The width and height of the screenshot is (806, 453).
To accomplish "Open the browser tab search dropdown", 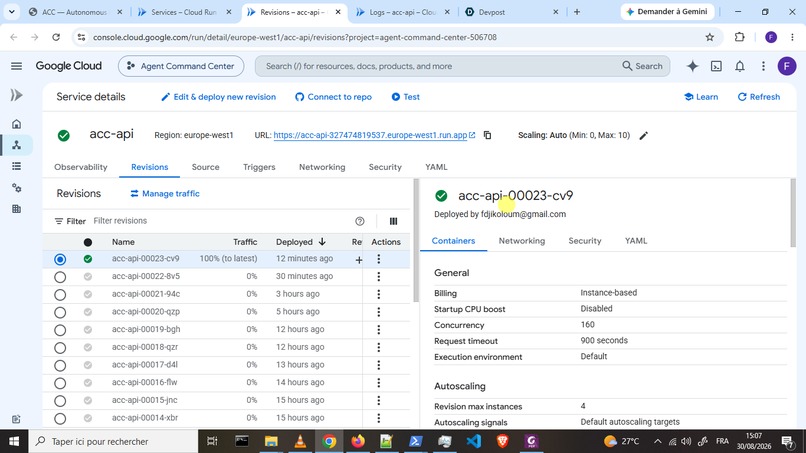I will point(11,11).
